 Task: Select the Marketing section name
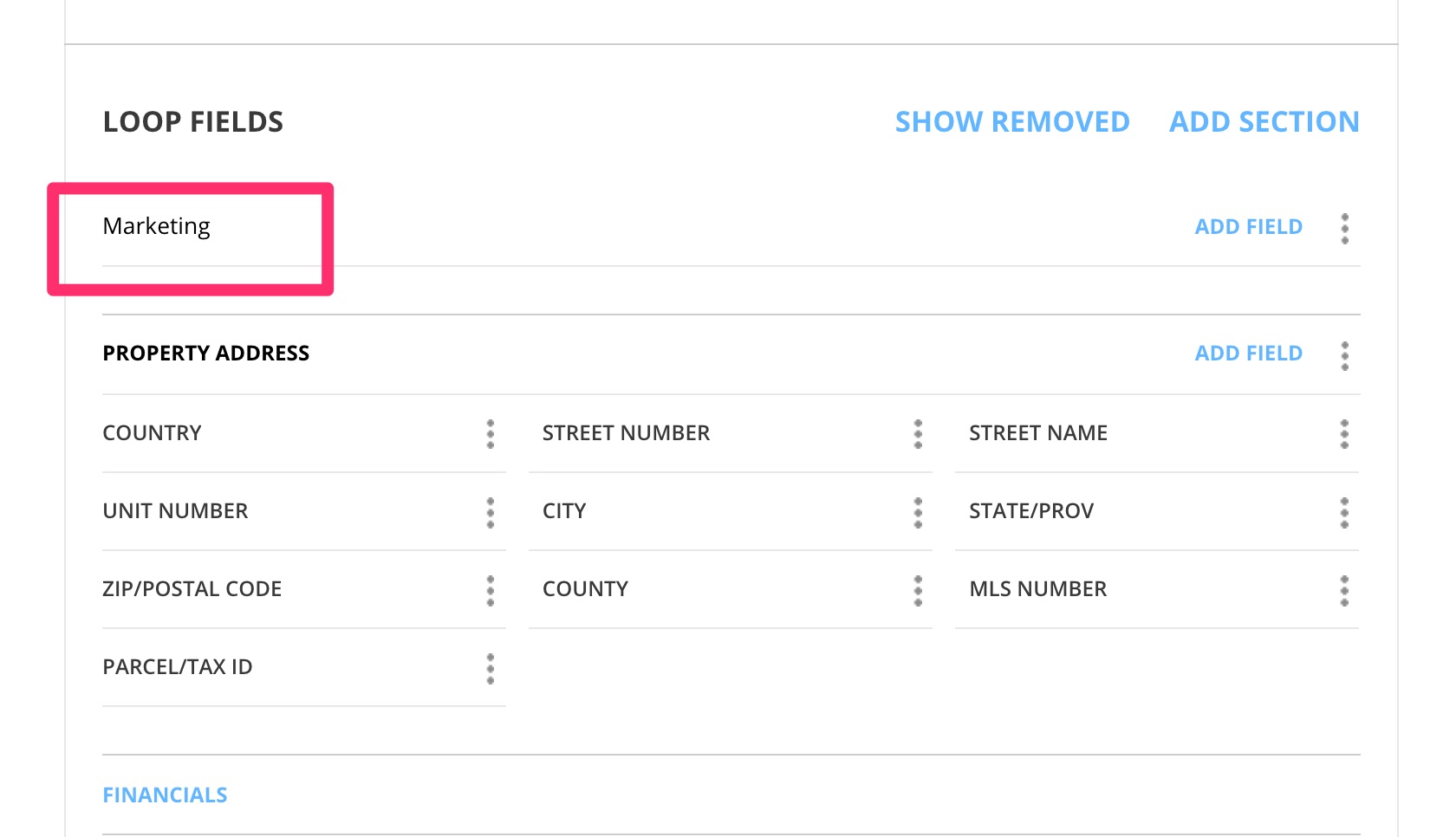click(x=157, y=227)
